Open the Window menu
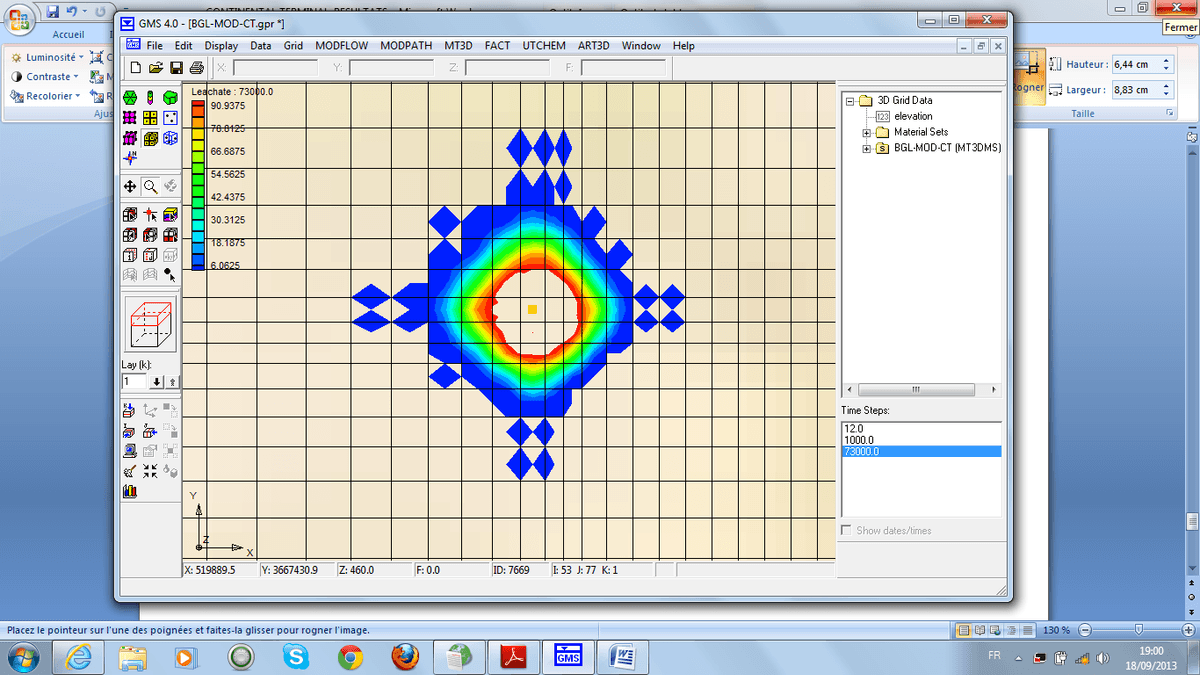Image resolution: width=1200 pixels, height=675 pixels. (641, 46)
